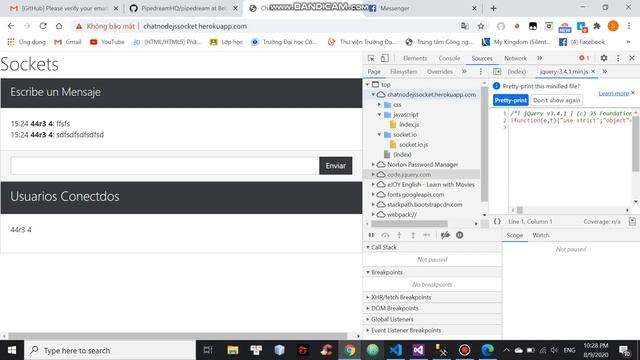
Task: Open index.js in the file tree
Action: [409, 124]
